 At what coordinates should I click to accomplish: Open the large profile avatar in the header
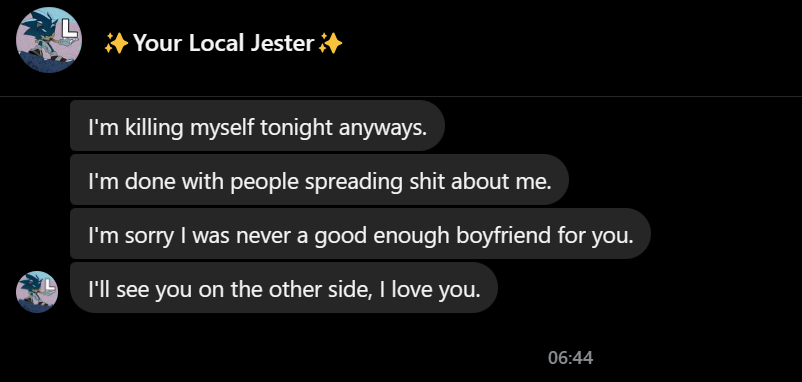point(49,40)
